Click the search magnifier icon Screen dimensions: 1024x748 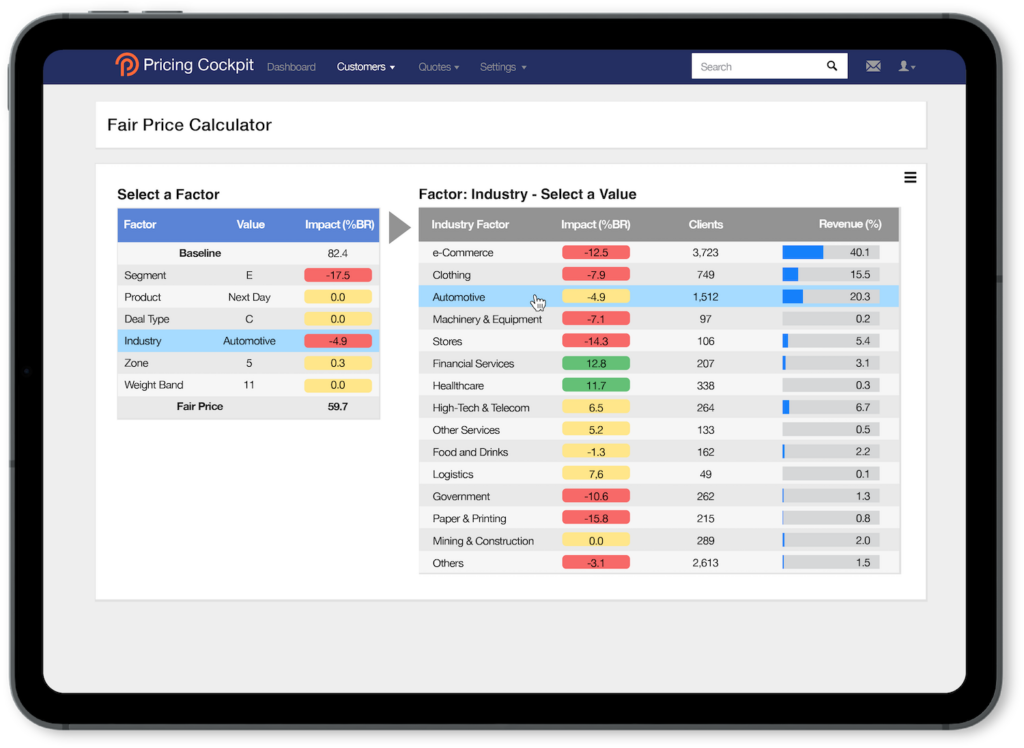(x=832, y=67)
